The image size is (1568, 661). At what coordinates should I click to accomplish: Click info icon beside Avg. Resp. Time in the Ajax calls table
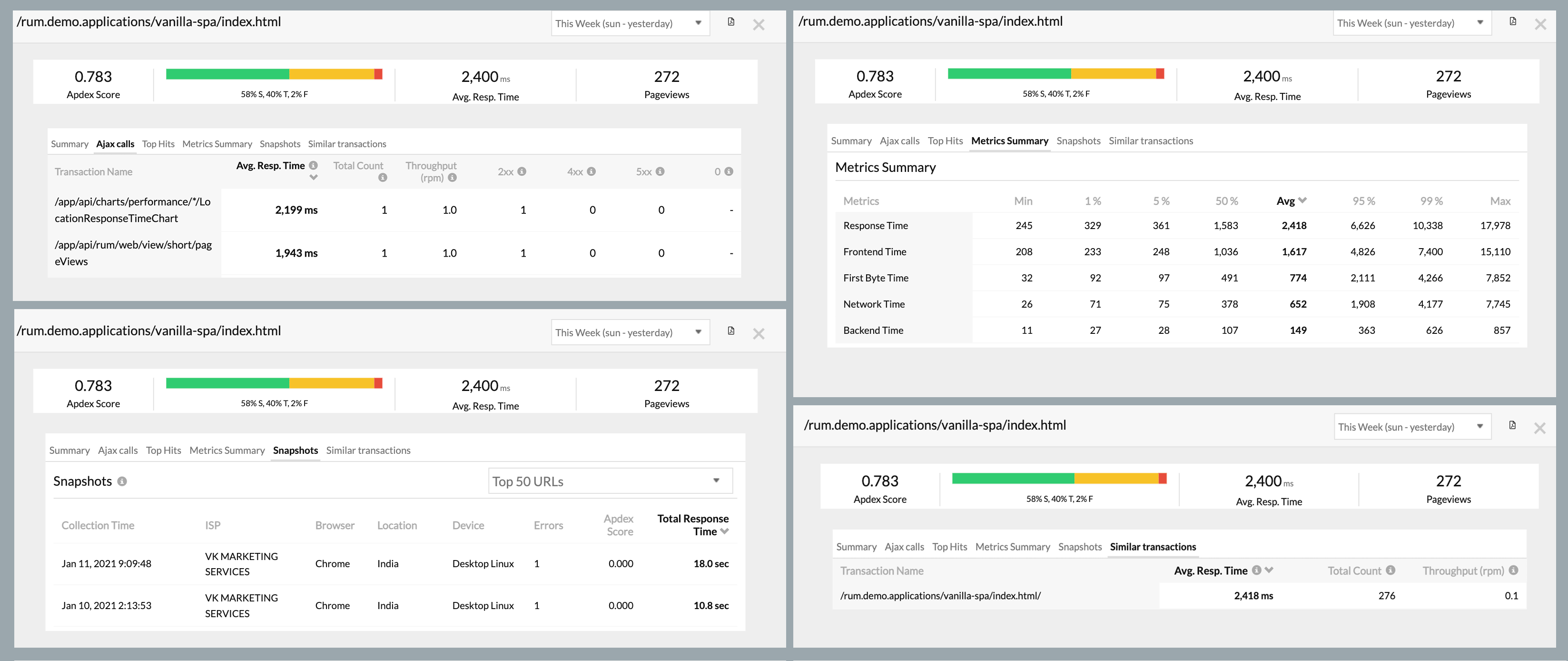click(313, 166)
